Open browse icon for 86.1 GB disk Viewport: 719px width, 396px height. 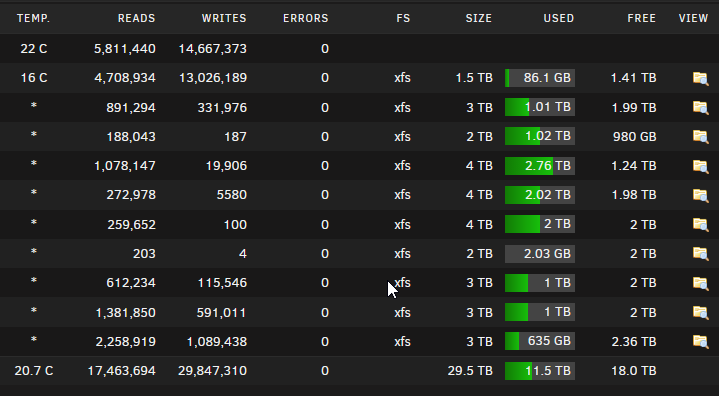coord(700,78)
